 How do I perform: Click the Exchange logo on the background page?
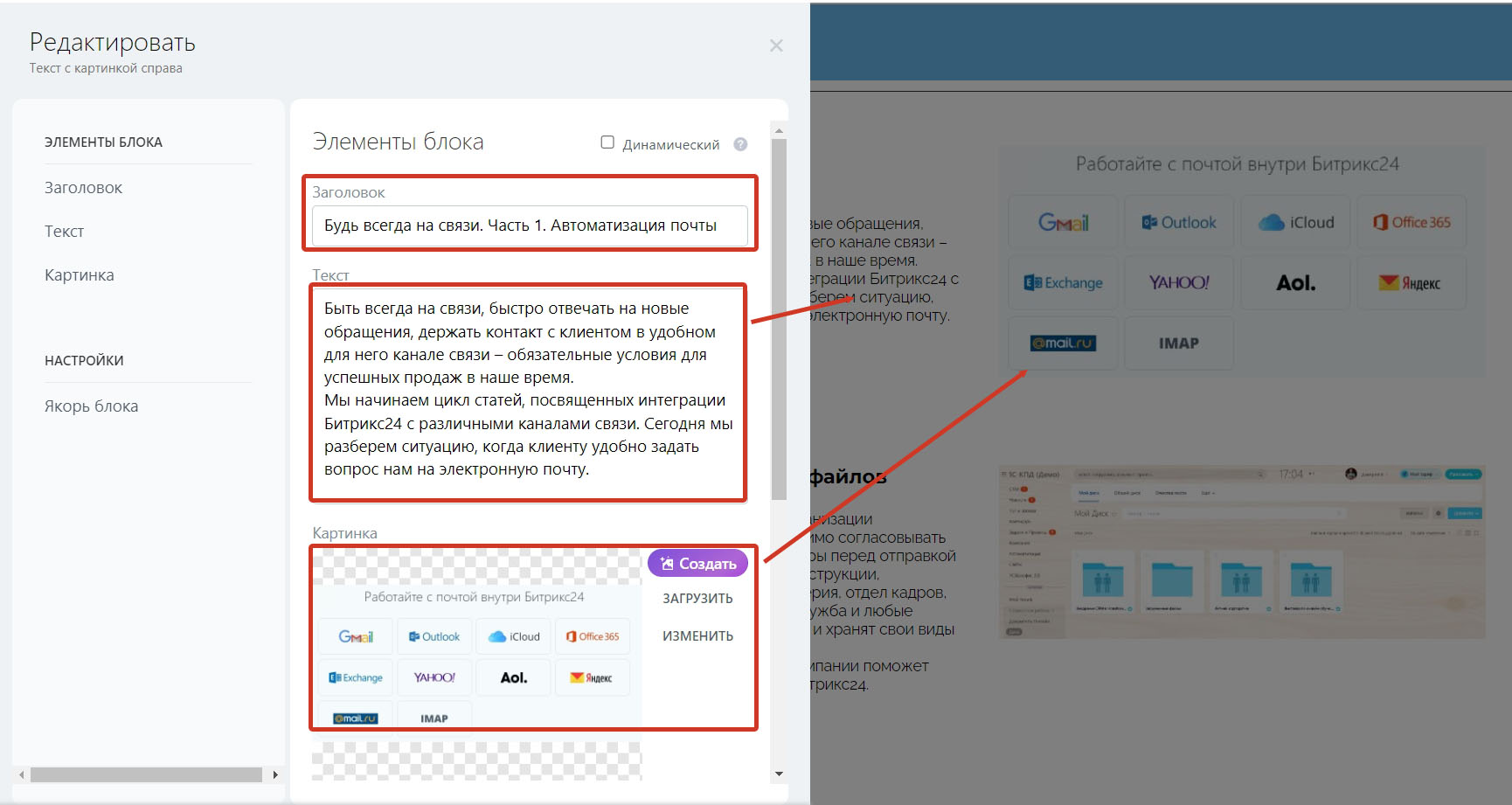(x=1063, y=282)
